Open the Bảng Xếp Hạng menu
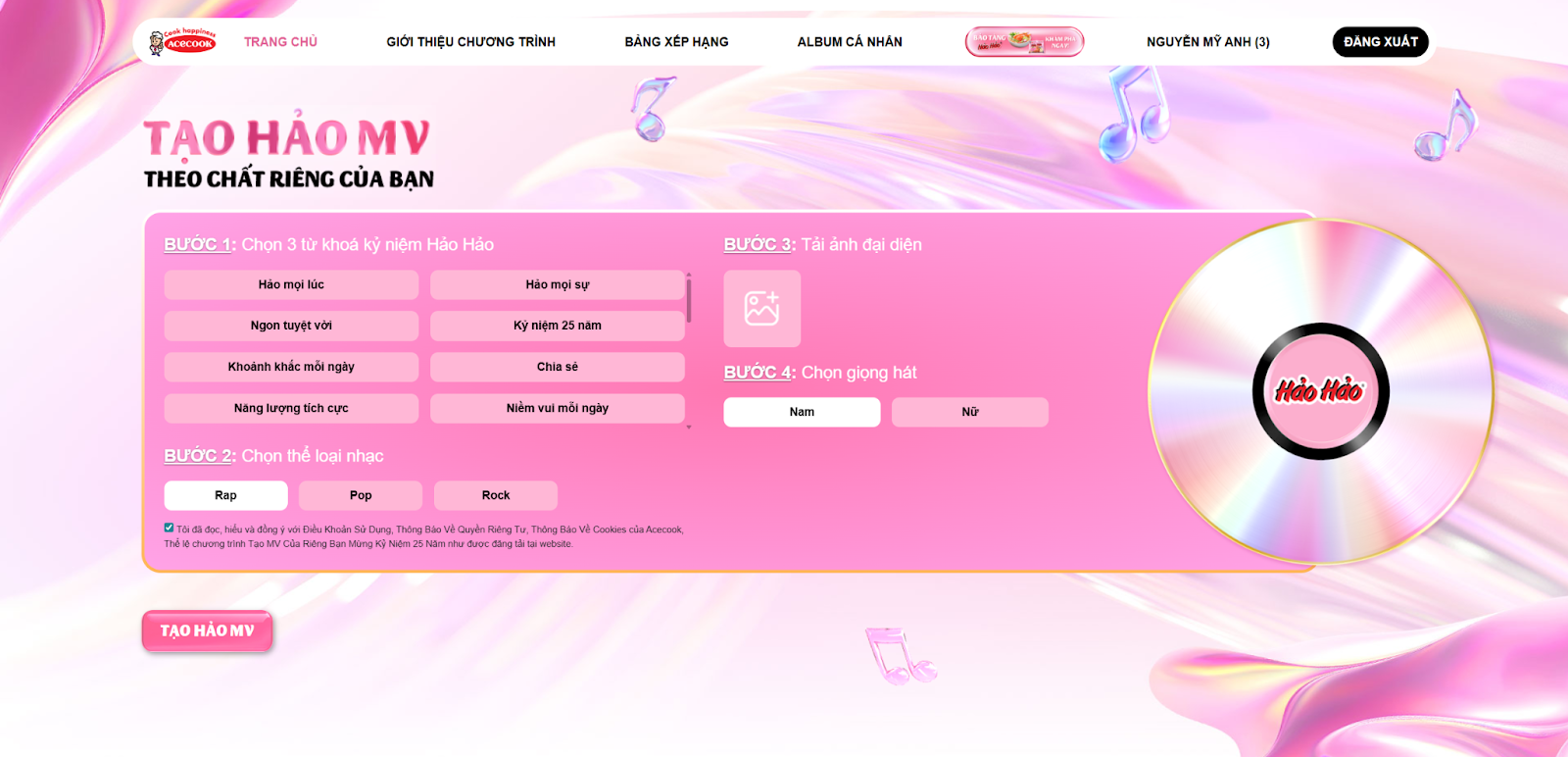The height and width of the screenshot is (757, 1568). click(x=676, y=42)
